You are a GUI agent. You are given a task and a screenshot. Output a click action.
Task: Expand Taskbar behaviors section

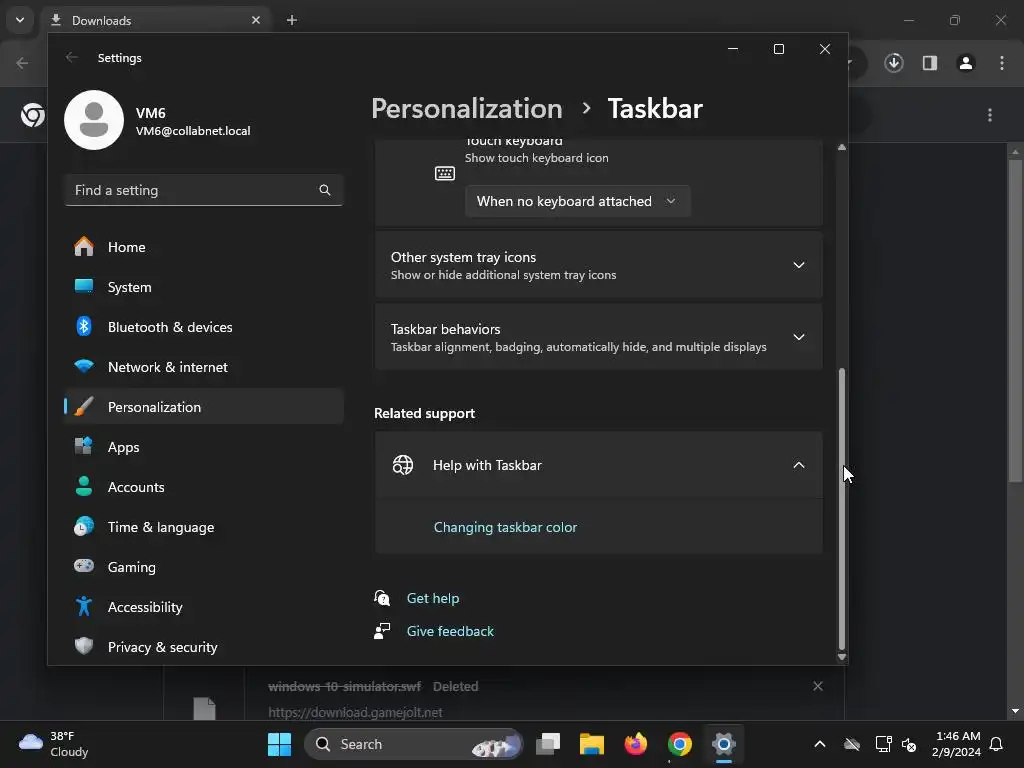[598, 337]
